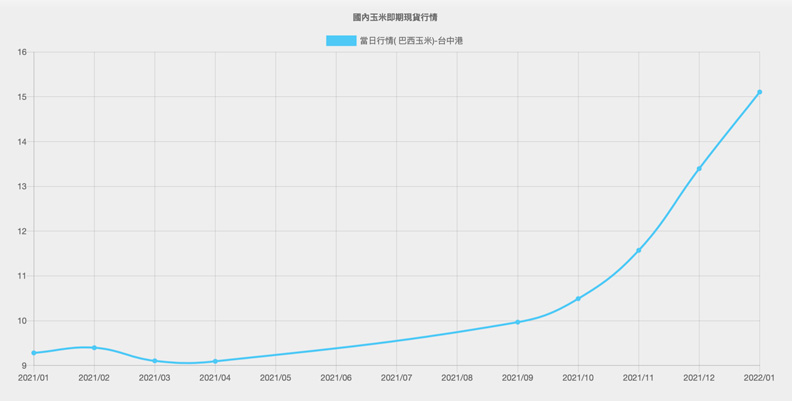Click the 2021/08 x-axis label
The width and height of the screenshot is (792, 401).
point(457,378)
